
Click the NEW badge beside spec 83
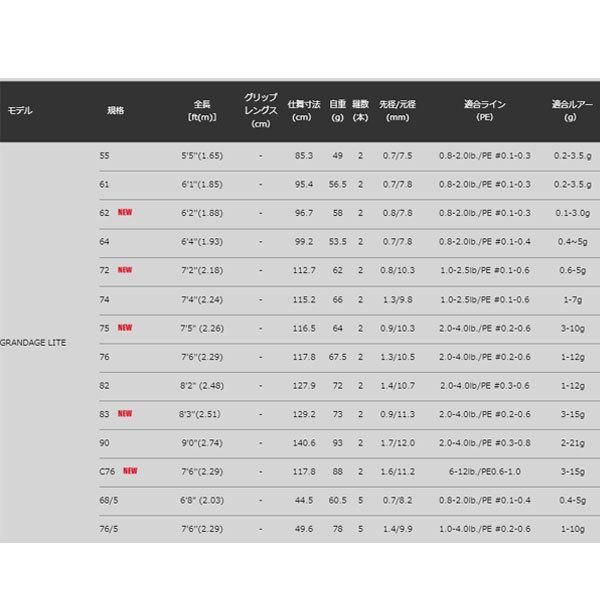(125, 413)
